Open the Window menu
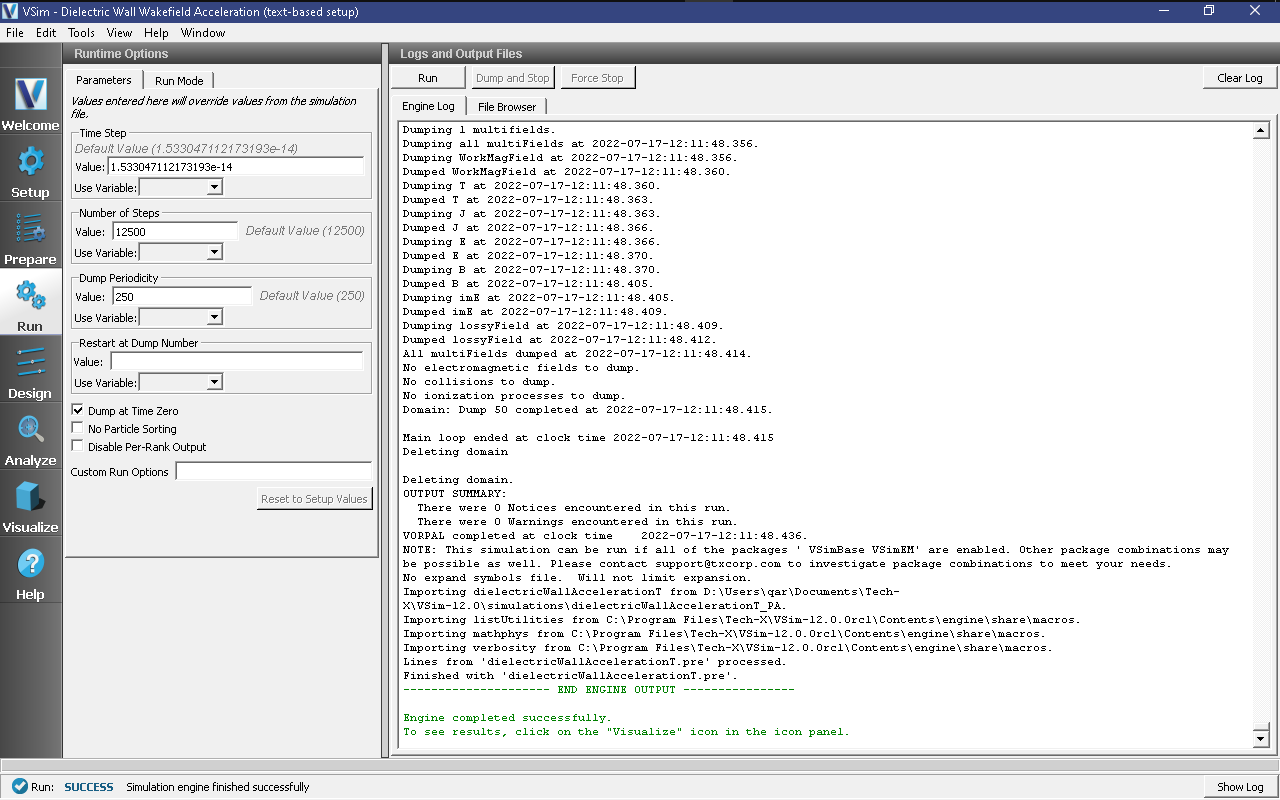The height and width of the screenshot is (800, 1280). (203, 33)
